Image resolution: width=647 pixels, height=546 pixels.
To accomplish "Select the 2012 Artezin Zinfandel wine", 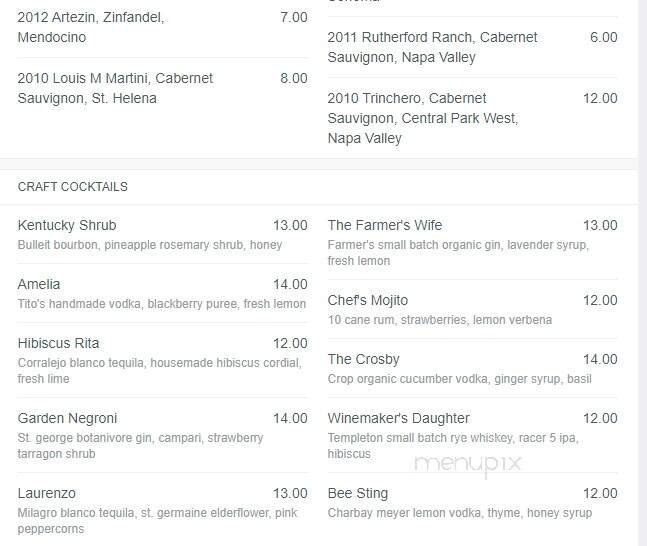I will 91,27.
